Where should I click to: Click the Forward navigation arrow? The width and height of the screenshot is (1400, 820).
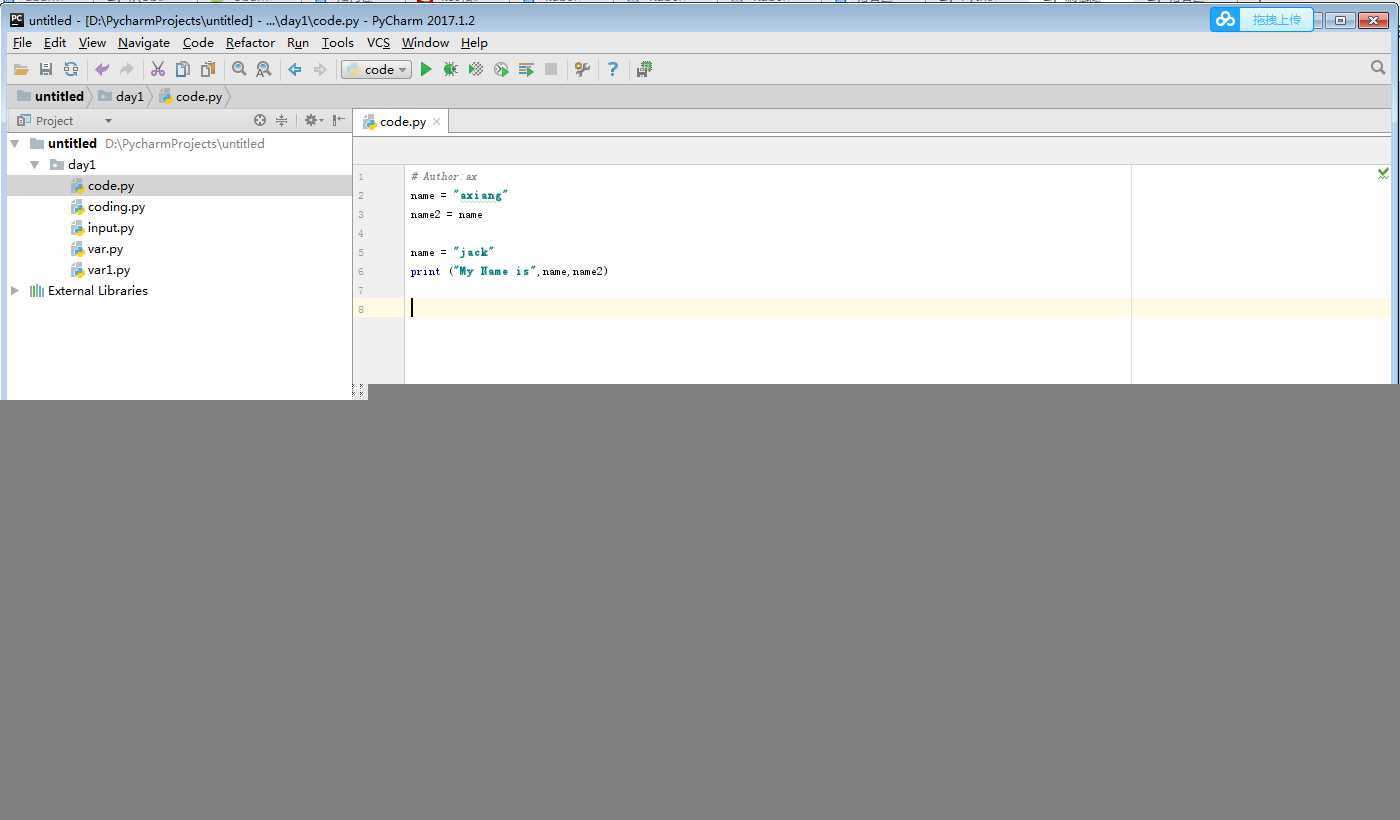[x=320, y=69]
